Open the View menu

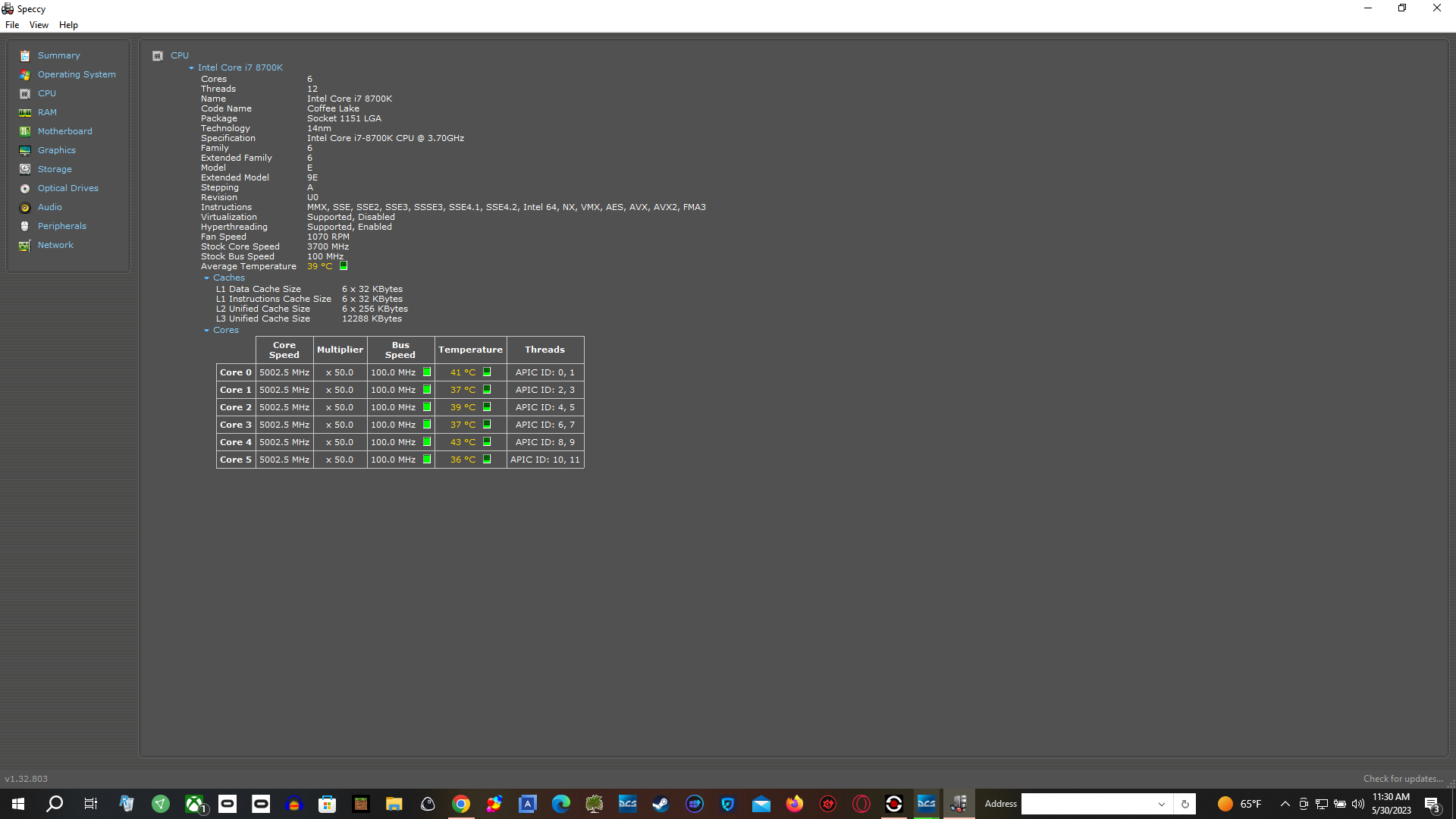pos(39,25)
